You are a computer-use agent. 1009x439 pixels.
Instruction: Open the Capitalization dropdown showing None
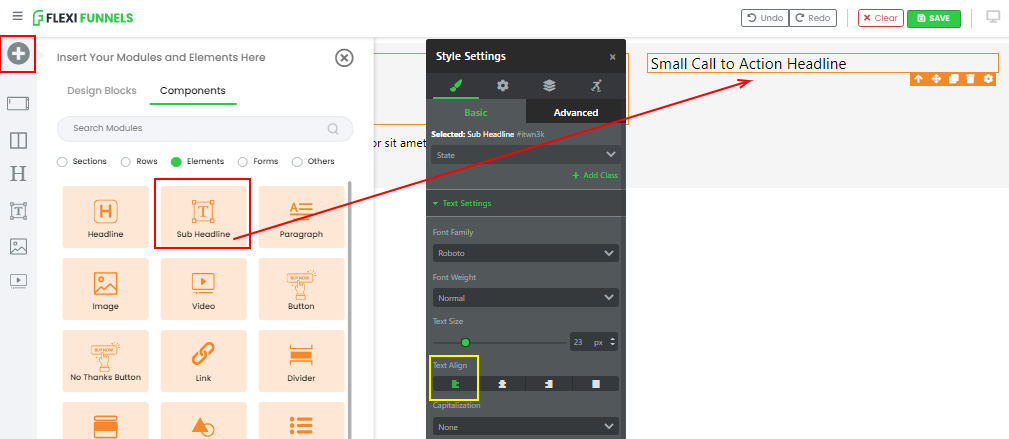(x=526, y=426)
